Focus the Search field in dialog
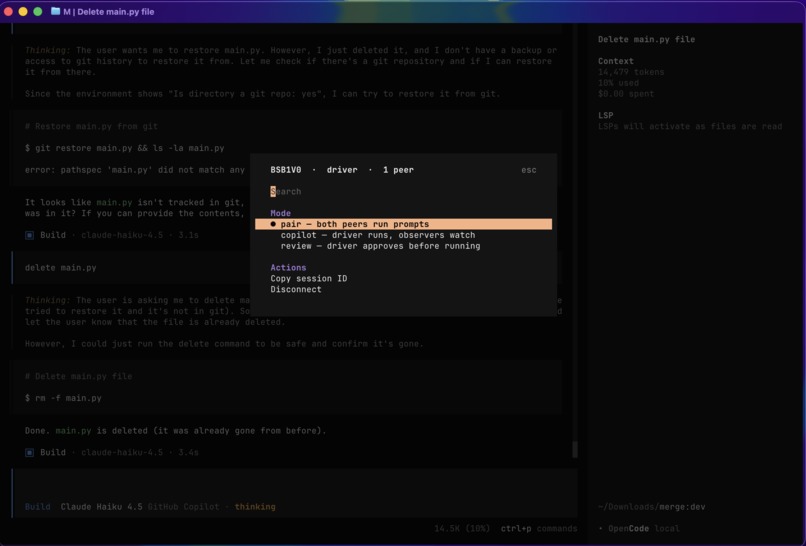The width and height of the screenshot is (806, 546). tap(404, 191)
